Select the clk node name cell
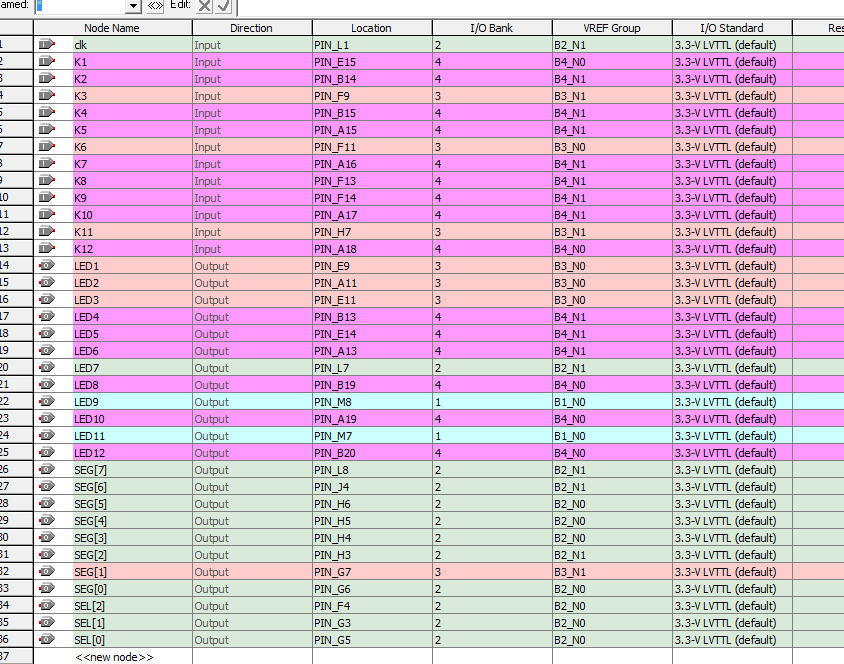 tap(132, 45)
